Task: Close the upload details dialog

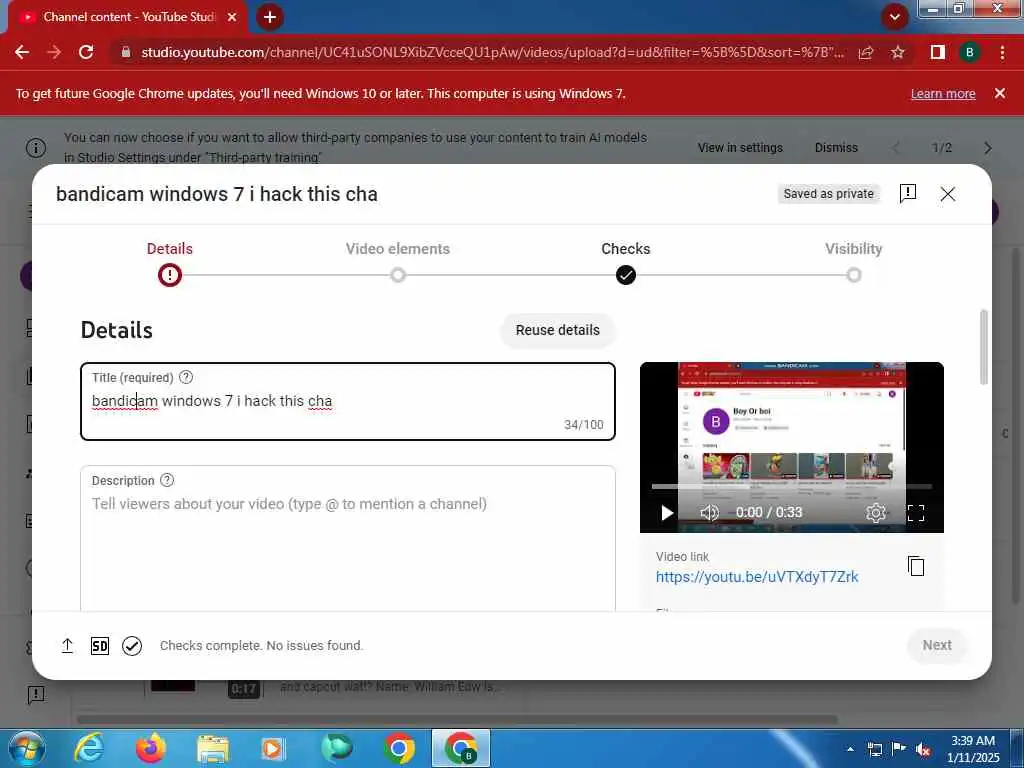Action: coord(948,194)
